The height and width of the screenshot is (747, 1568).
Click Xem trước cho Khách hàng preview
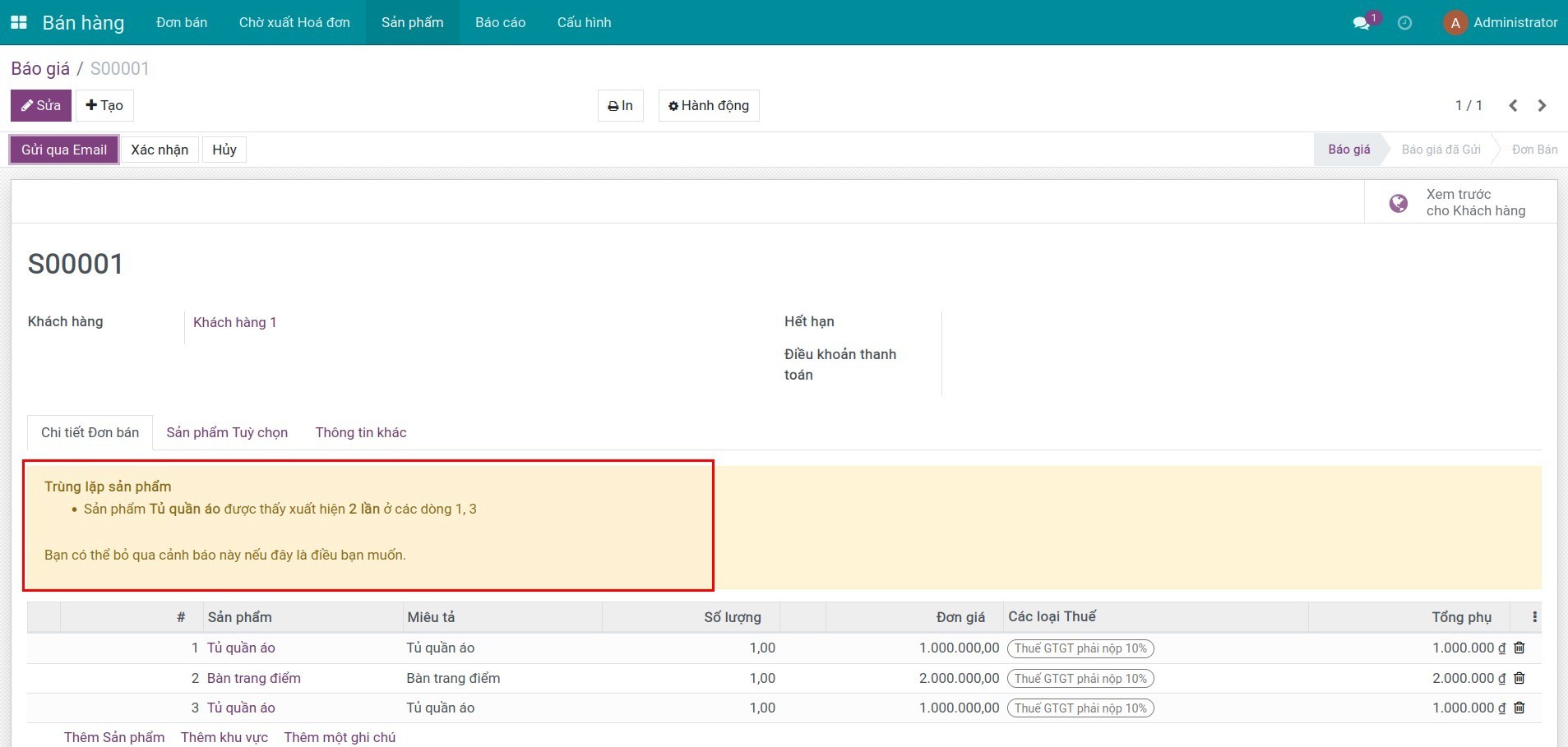coord(1461,202)
